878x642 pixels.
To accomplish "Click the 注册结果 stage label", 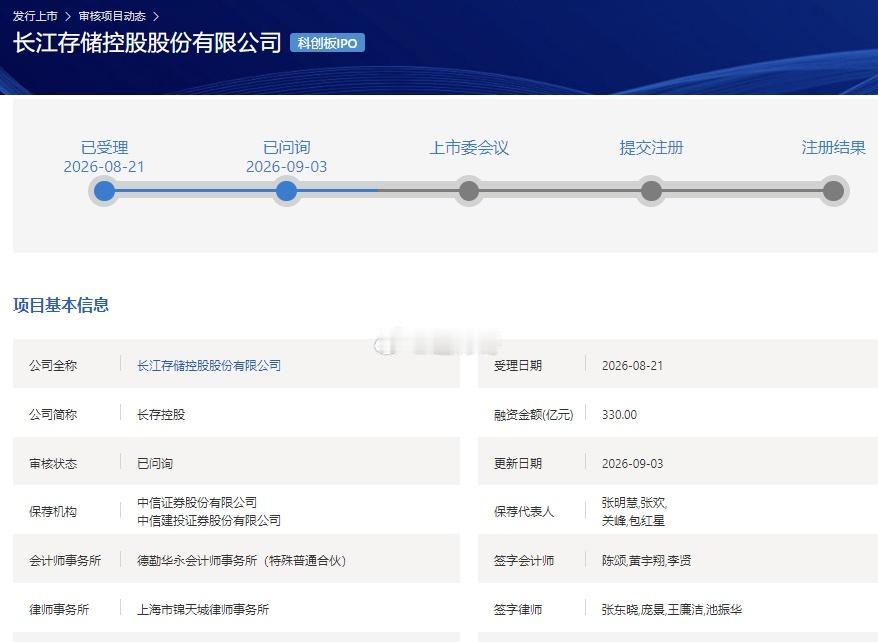I will point(833,148).
